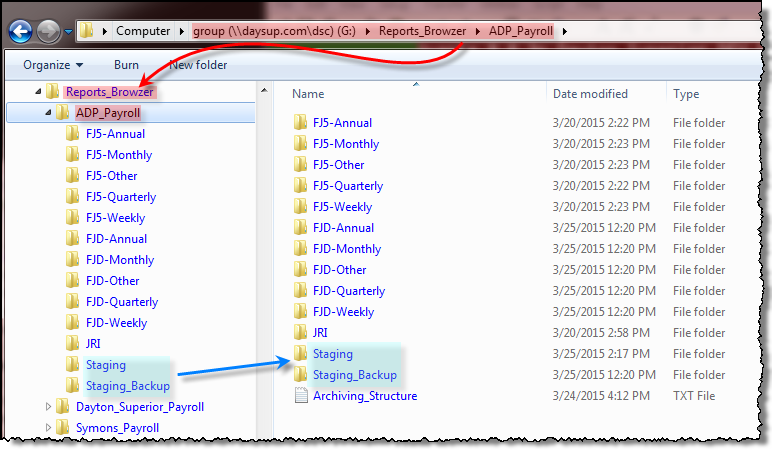Click Reports_Browzer in the address breadcrumb
This screenshot has height=450, width=772.
(421, 31)
